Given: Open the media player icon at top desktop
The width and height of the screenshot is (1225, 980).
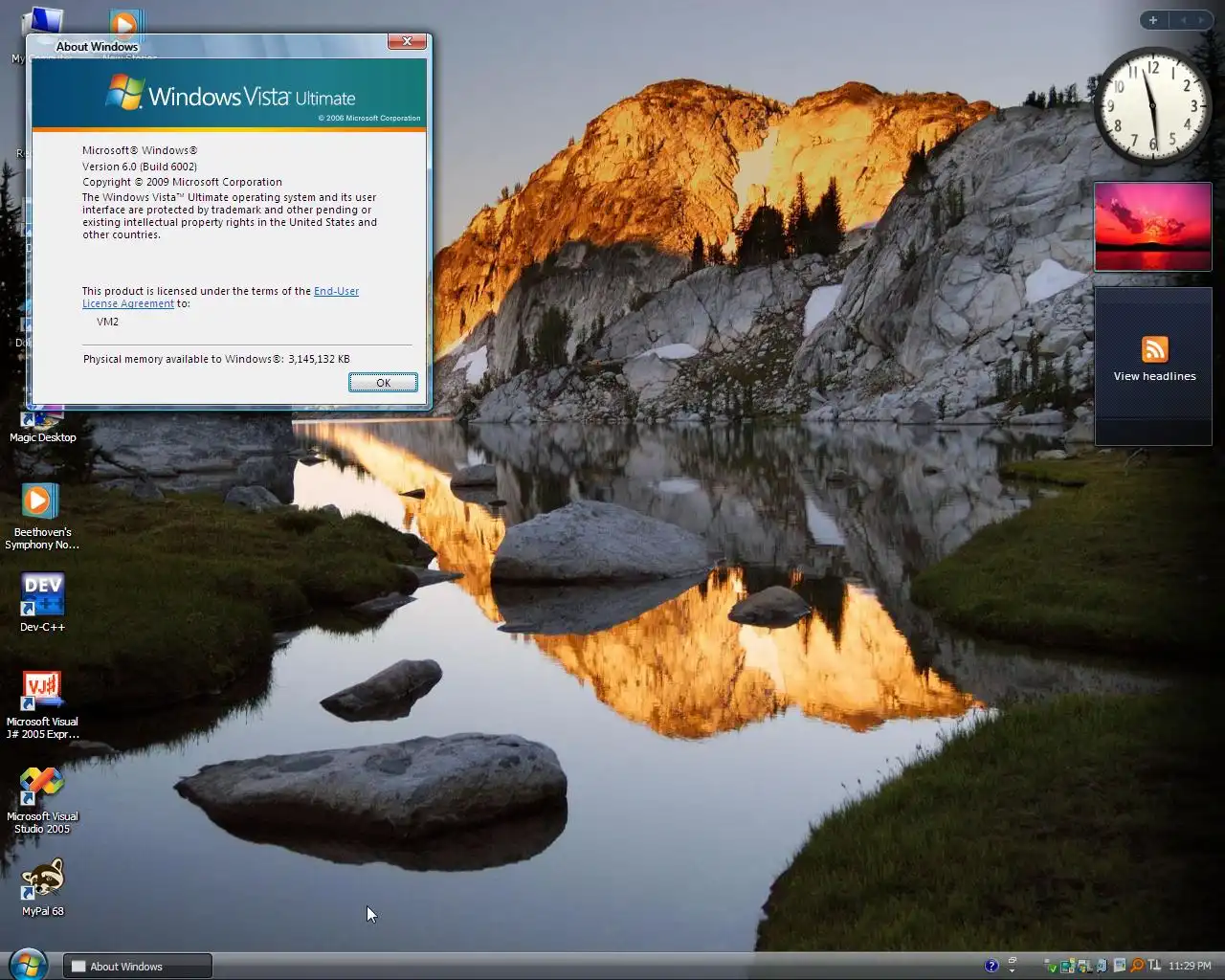Looking at the screenshot, I should (125, 25).
